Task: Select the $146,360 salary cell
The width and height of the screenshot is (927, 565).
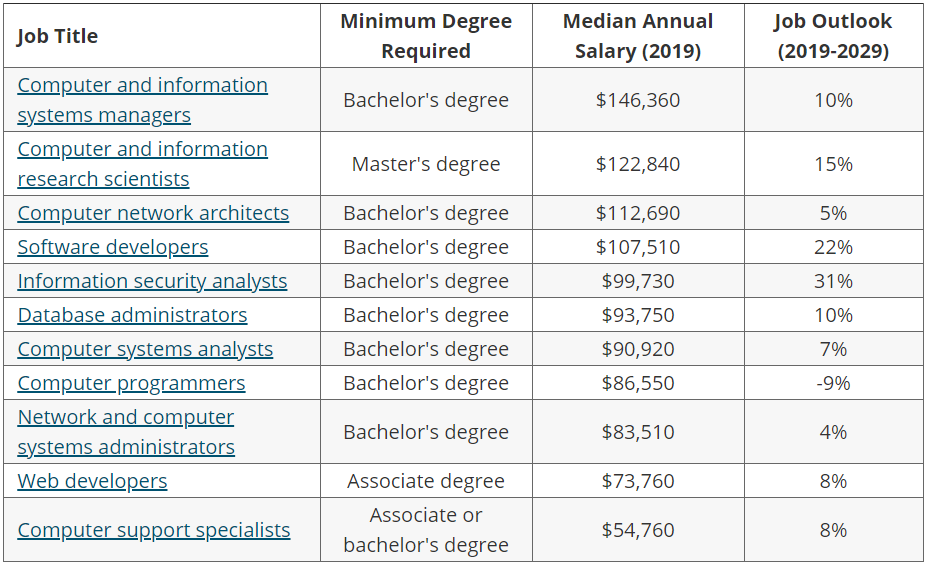Action: pyautogui.click(x=638, y=100)
